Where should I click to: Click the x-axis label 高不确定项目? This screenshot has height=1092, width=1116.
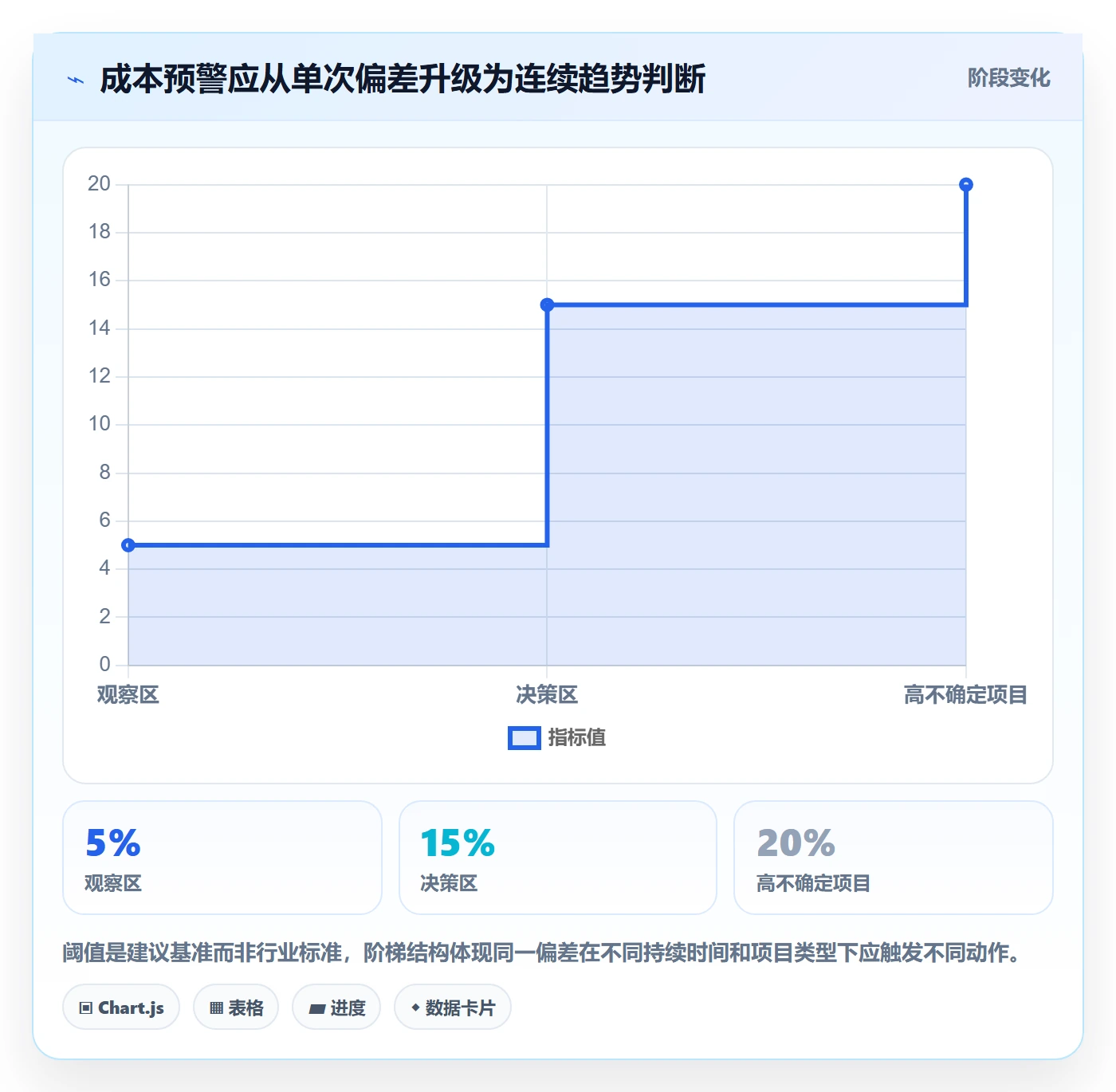tap(965, 695)
